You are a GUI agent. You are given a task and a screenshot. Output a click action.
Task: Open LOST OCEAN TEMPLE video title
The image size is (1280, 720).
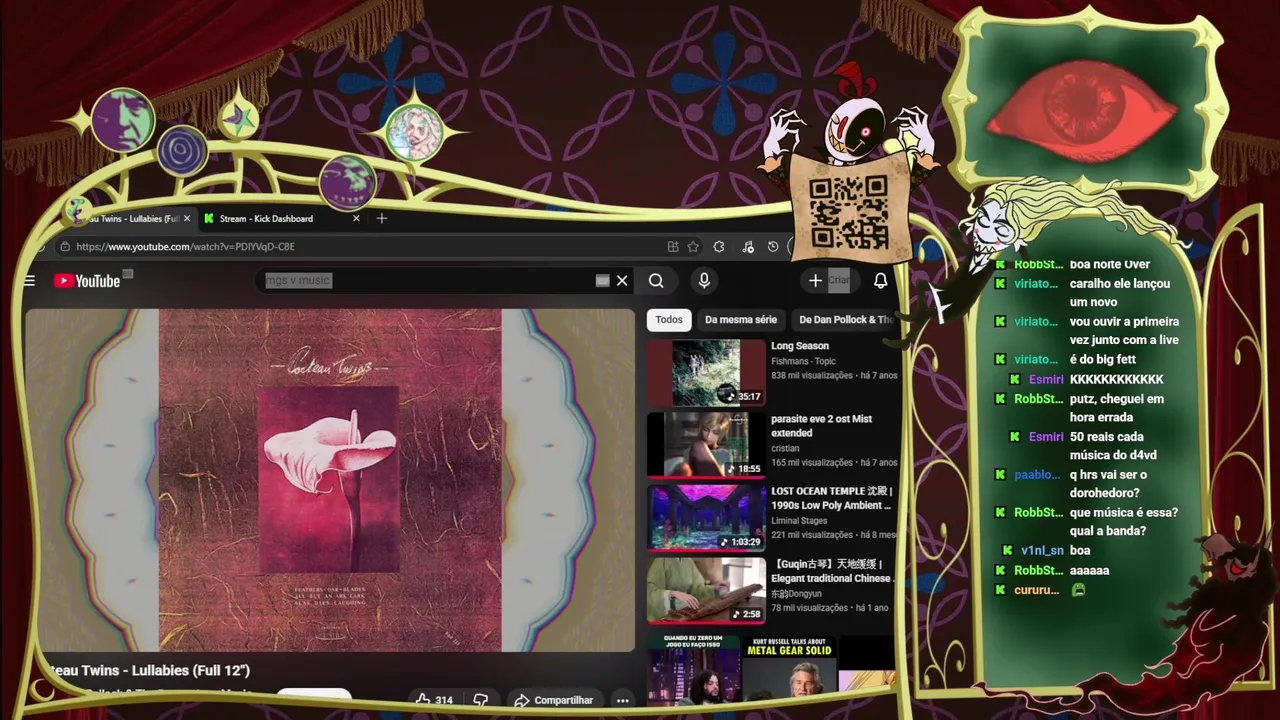[x=832, y=498]
